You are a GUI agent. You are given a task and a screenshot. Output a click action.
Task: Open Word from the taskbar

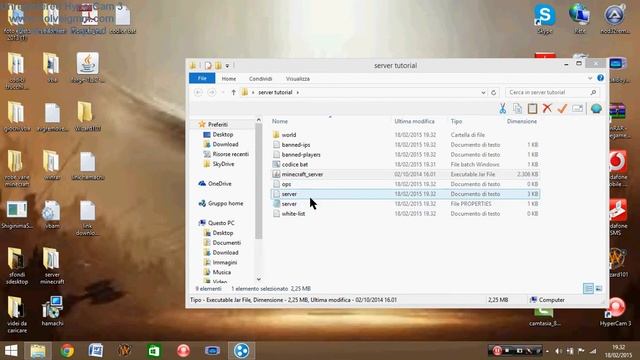coord(96,351)
